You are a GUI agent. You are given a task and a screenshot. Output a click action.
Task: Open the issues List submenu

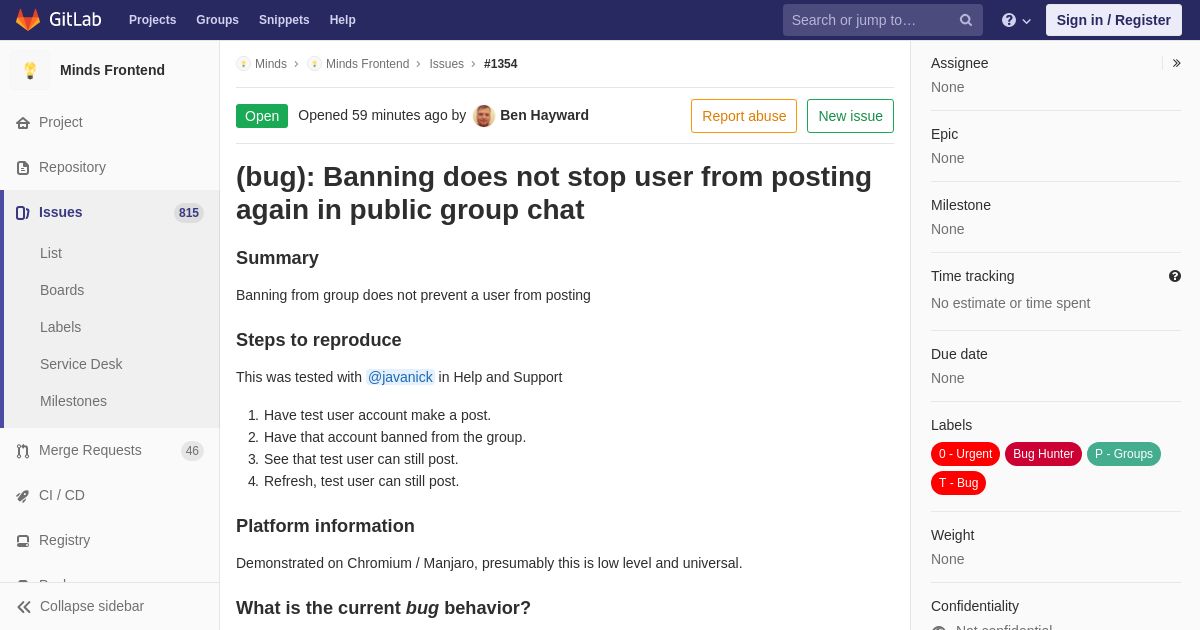(x=51, y=253)
